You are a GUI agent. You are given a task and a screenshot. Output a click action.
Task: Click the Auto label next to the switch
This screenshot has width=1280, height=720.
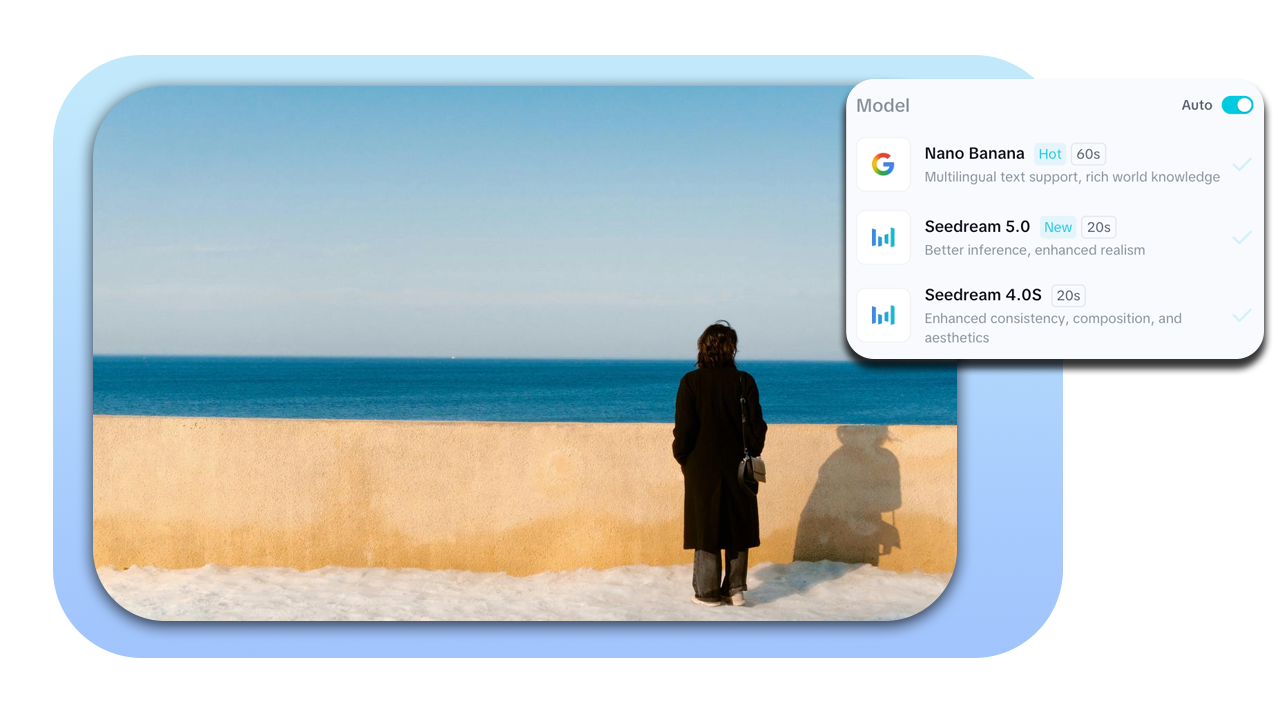[1197, 105]
